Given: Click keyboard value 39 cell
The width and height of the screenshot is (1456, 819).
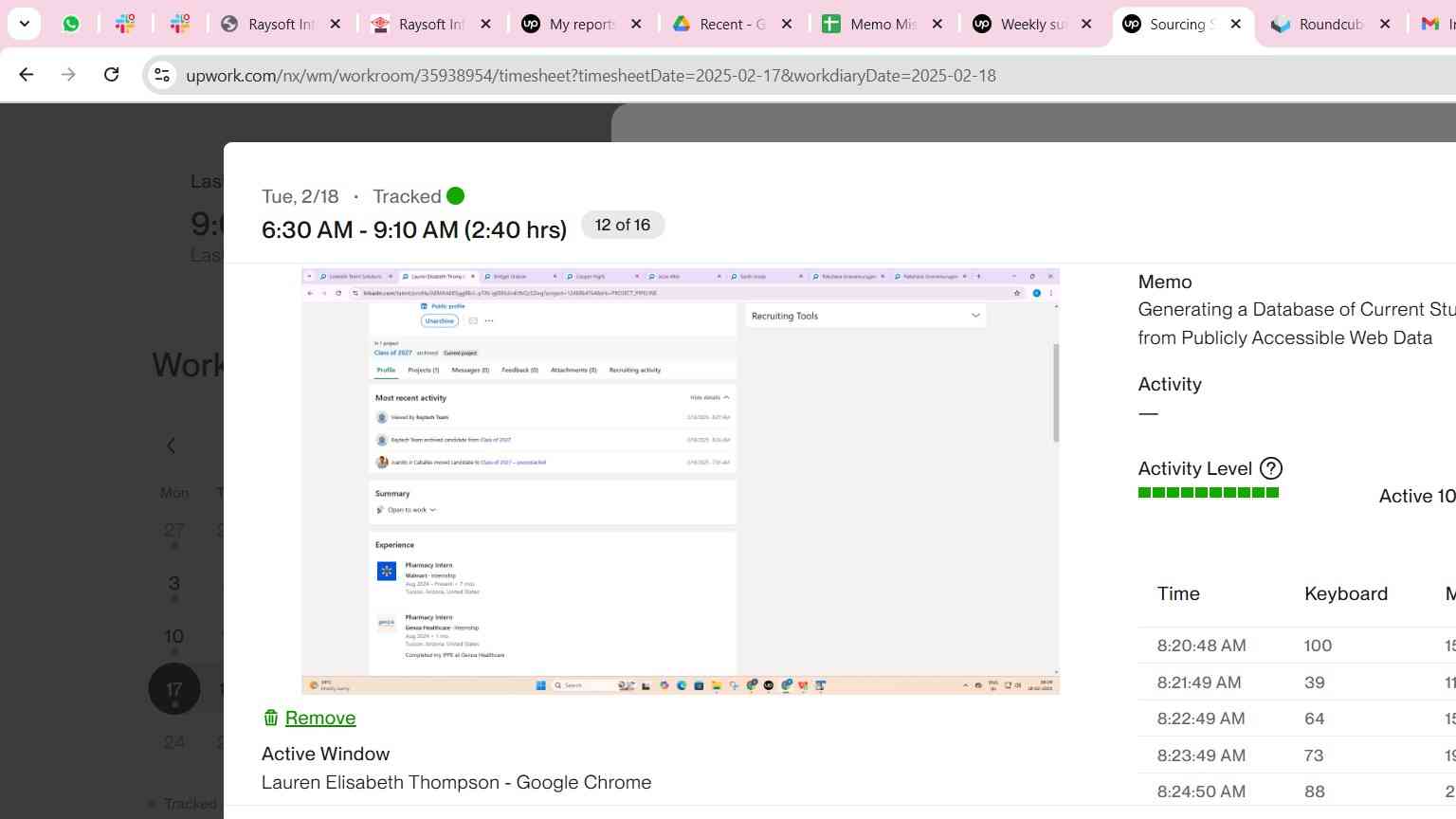Looking at the screenshot, I should [1314, 682].
